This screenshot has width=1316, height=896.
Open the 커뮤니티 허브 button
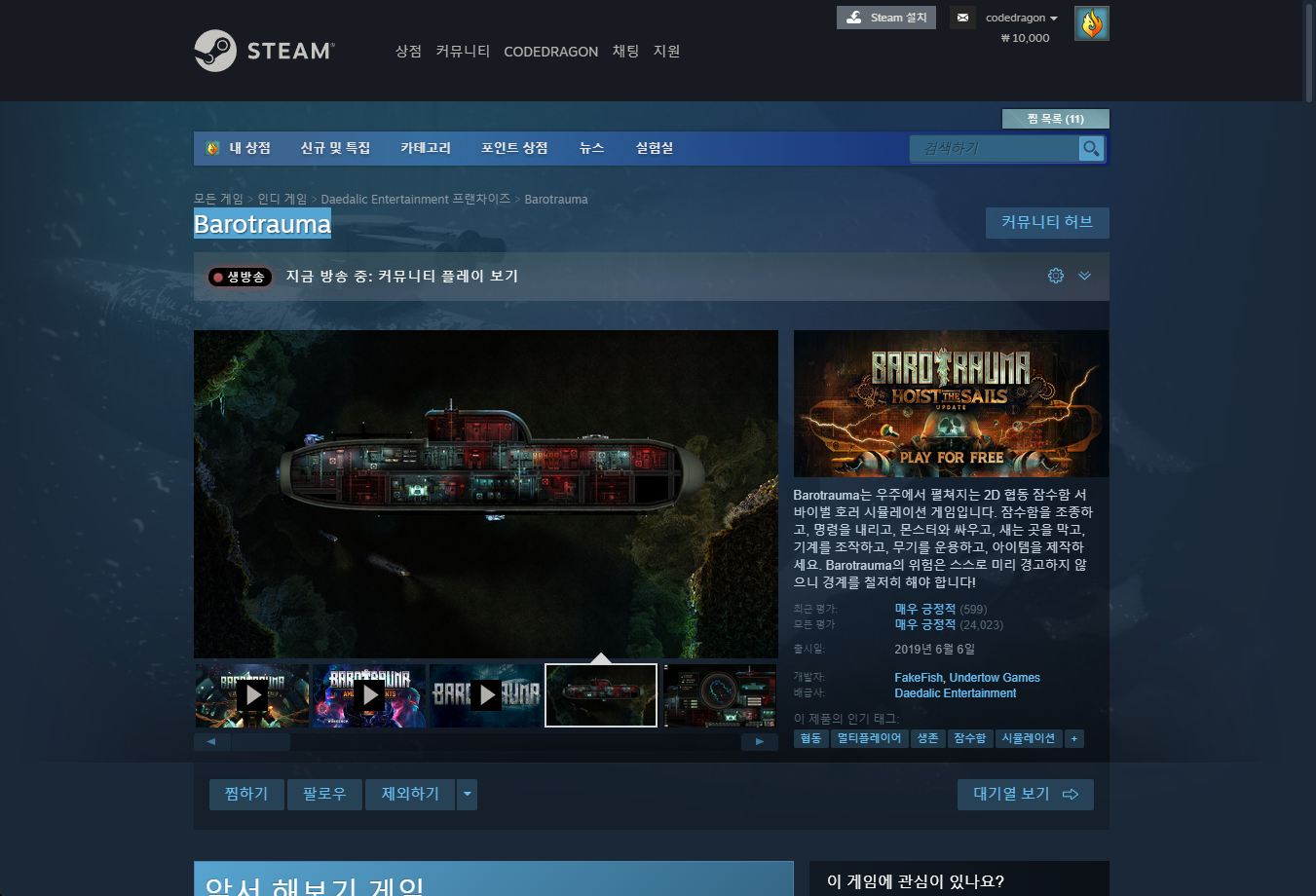[x=1047, y=222]
